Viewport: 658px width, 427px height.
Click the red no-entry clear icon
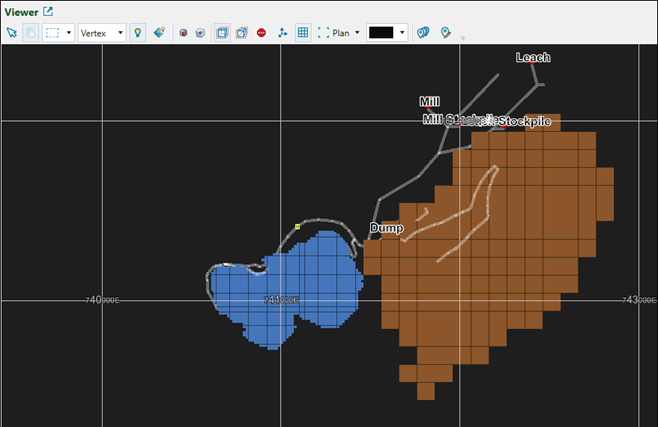coord(261,32)
